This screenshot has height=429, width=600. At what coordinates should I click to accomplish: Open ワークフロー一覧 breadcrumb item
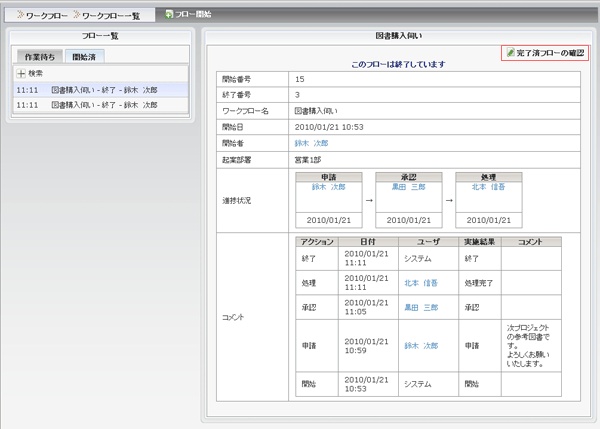(111, 16)
